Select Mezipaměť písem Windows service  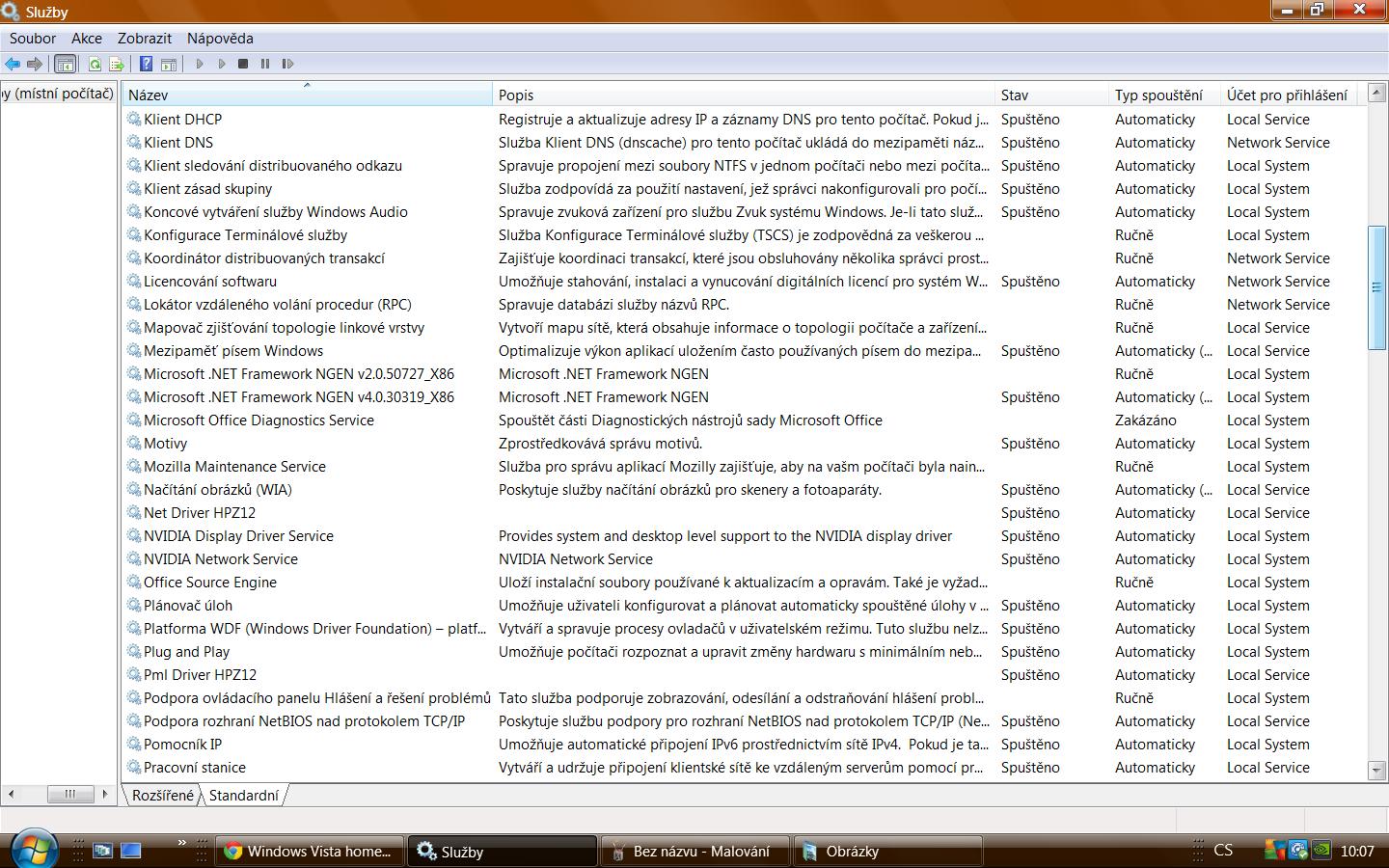233,351
